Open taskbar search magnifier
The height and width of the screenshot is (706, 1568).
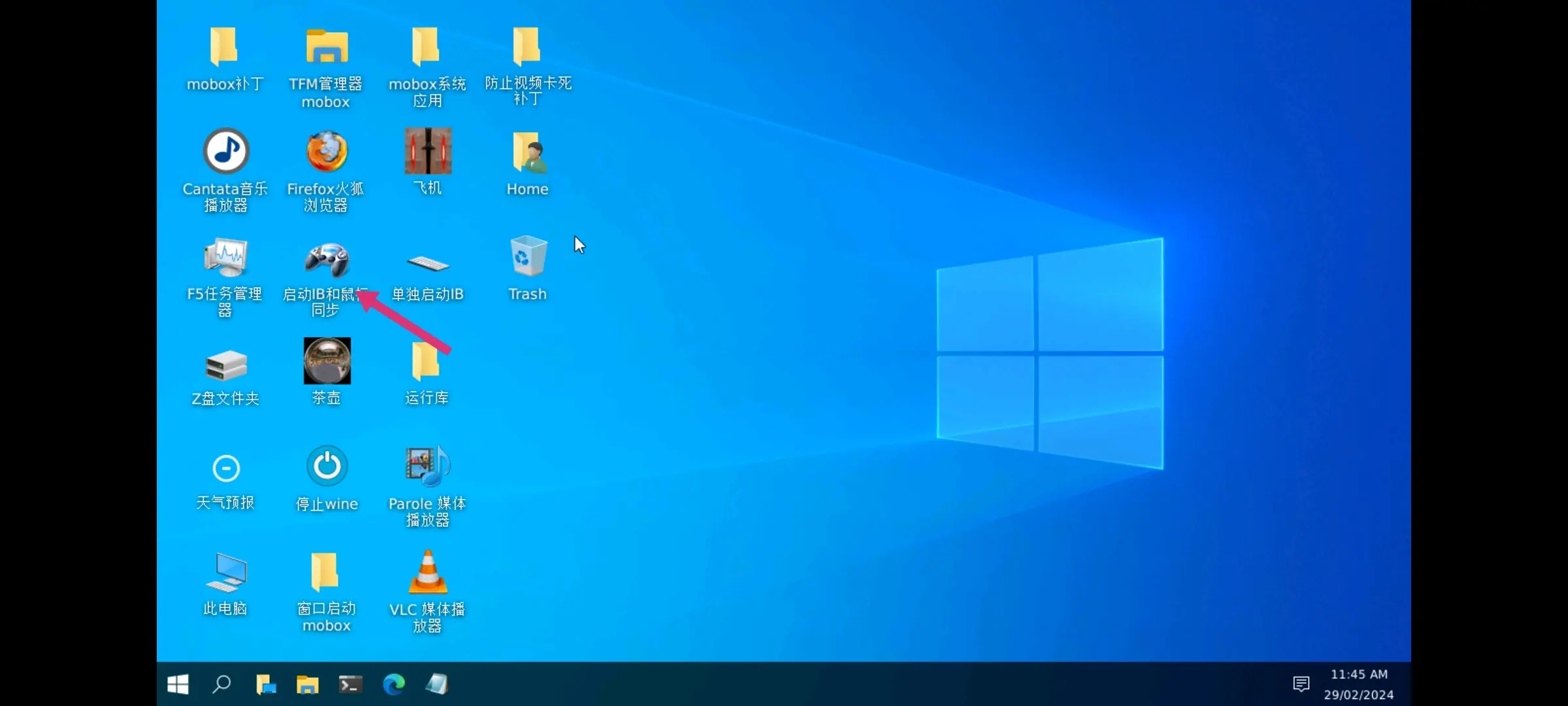[221, 684]
